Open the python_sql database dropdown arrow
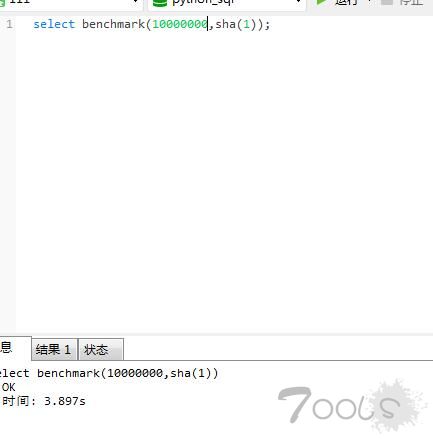 [x=299, y=2]
